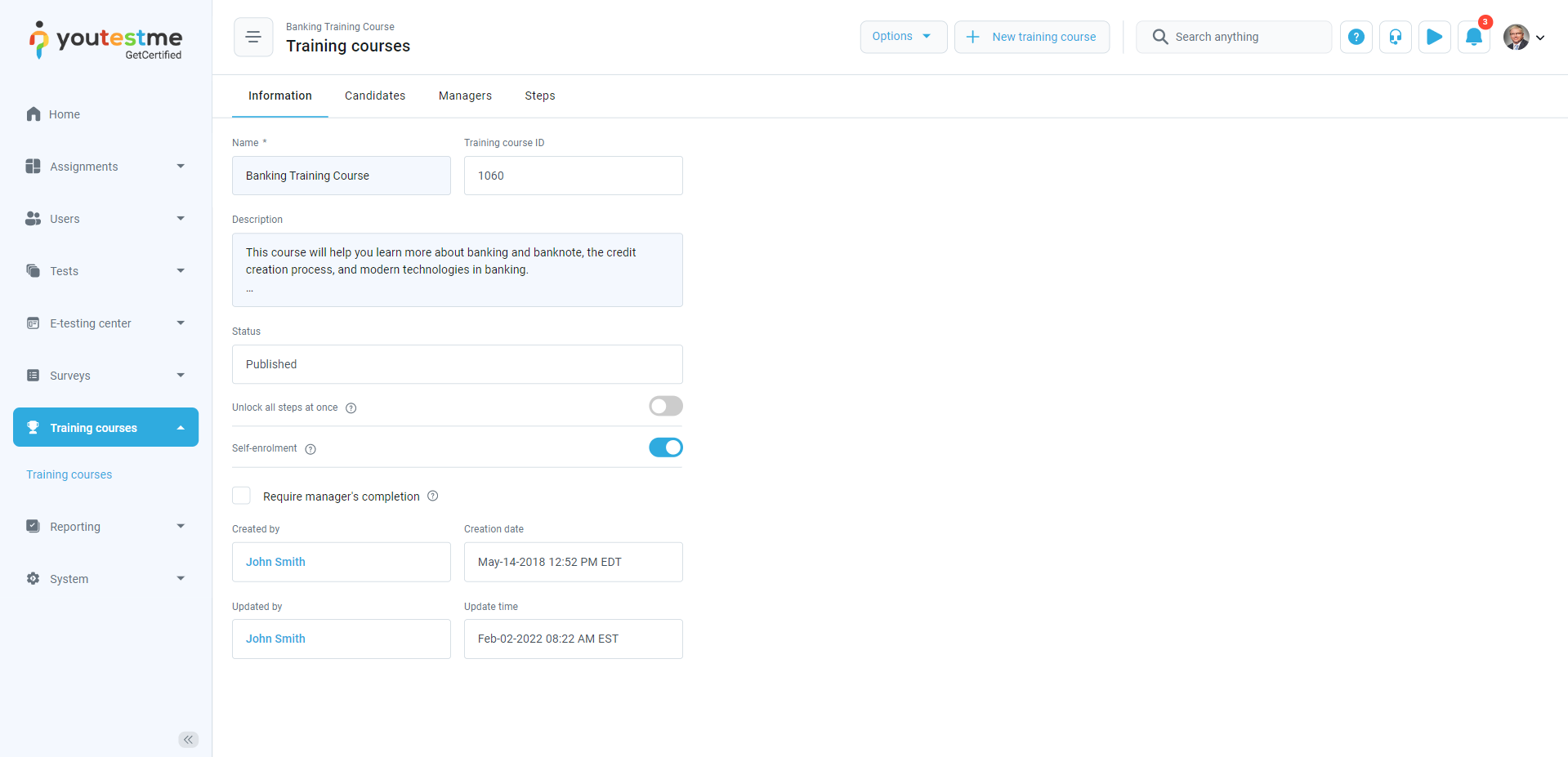Open user profile avatar menu
The width and height of the screenshot is (1568, 757).
tap(1523, 37)
